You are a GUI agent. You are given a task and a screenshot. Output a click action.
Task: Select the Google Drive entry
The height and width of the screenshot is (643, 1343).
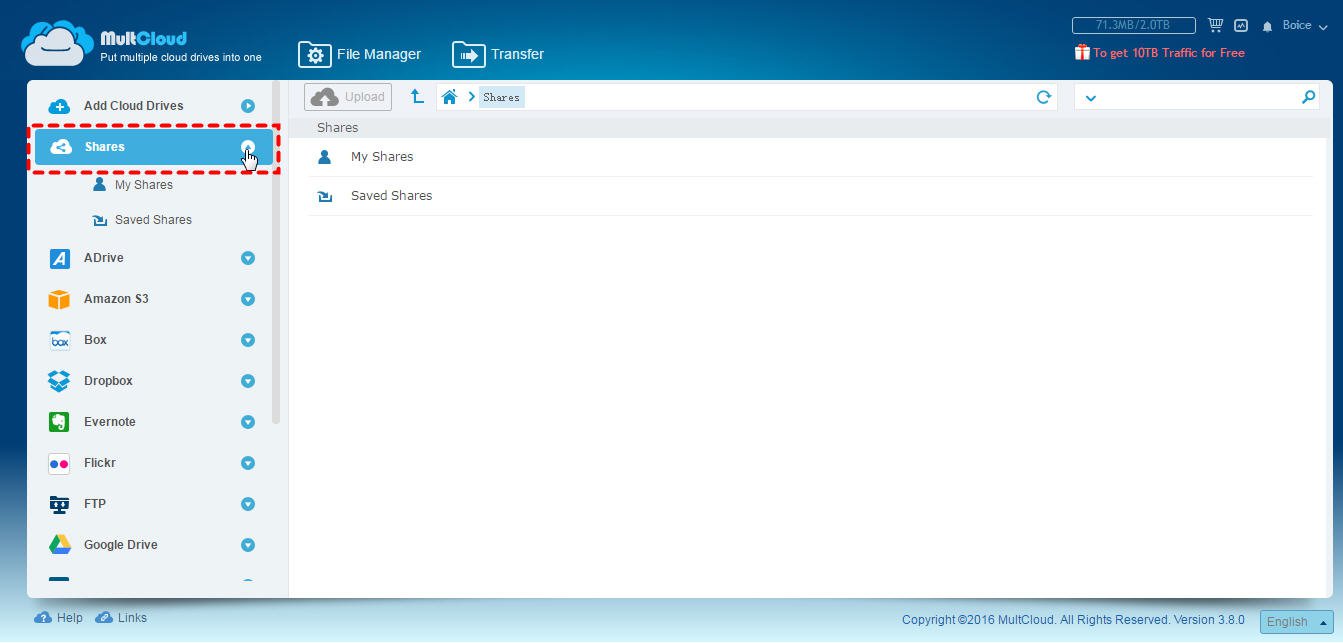coord(120,545)
